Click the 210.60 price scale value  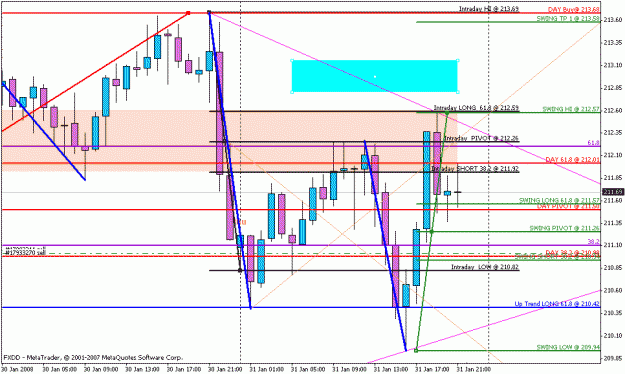point(613,290)
